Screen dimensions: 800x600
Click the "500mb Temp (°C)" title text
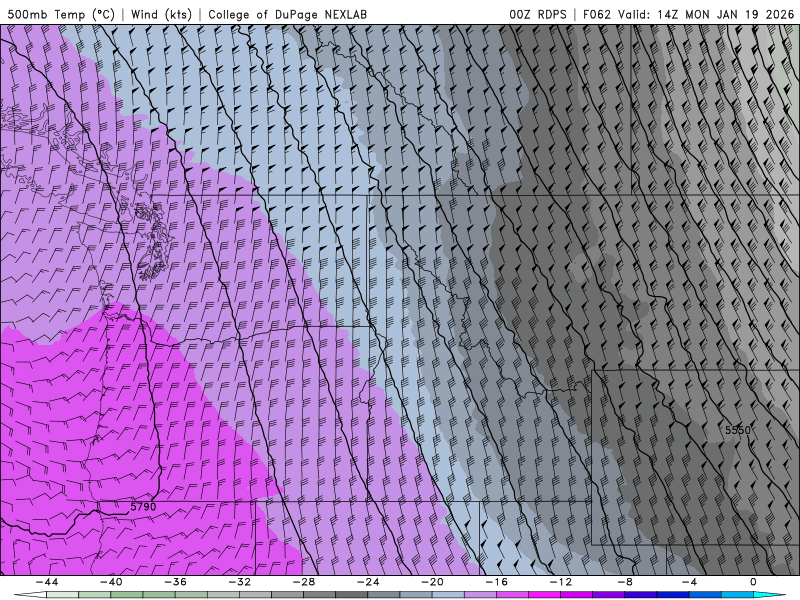[61, 14]
